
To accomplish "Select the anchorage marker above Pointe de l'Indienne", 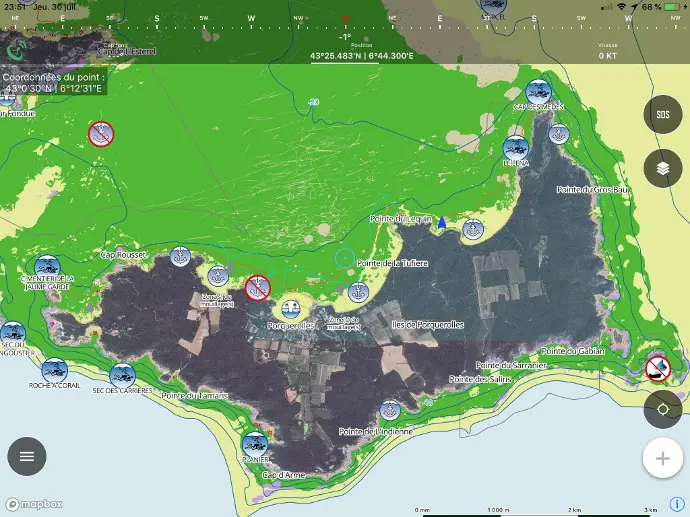I will (390, 411).
